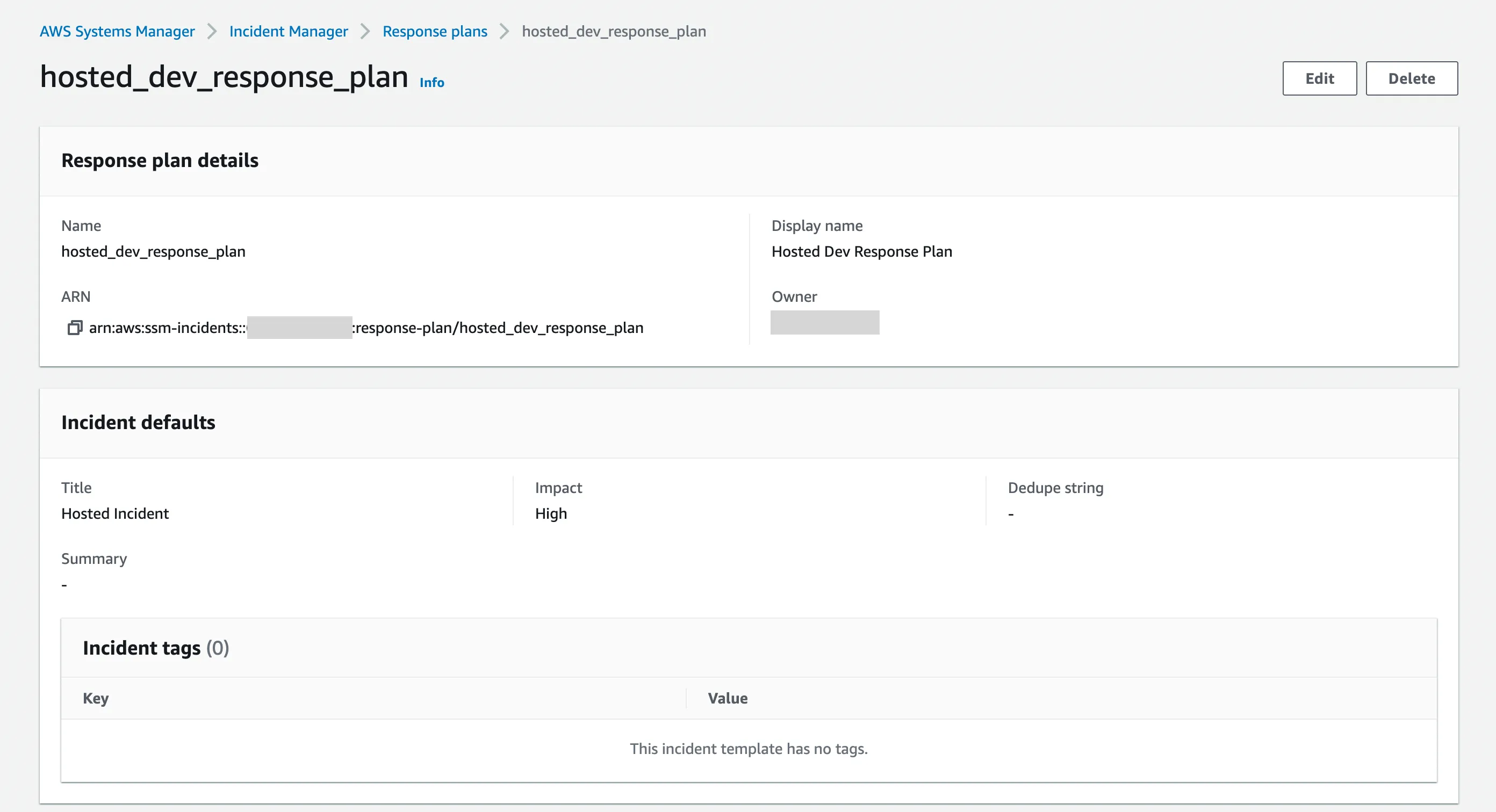
Task: Open the Incident Manager breadcrumb link
Action: pos(289,31)
